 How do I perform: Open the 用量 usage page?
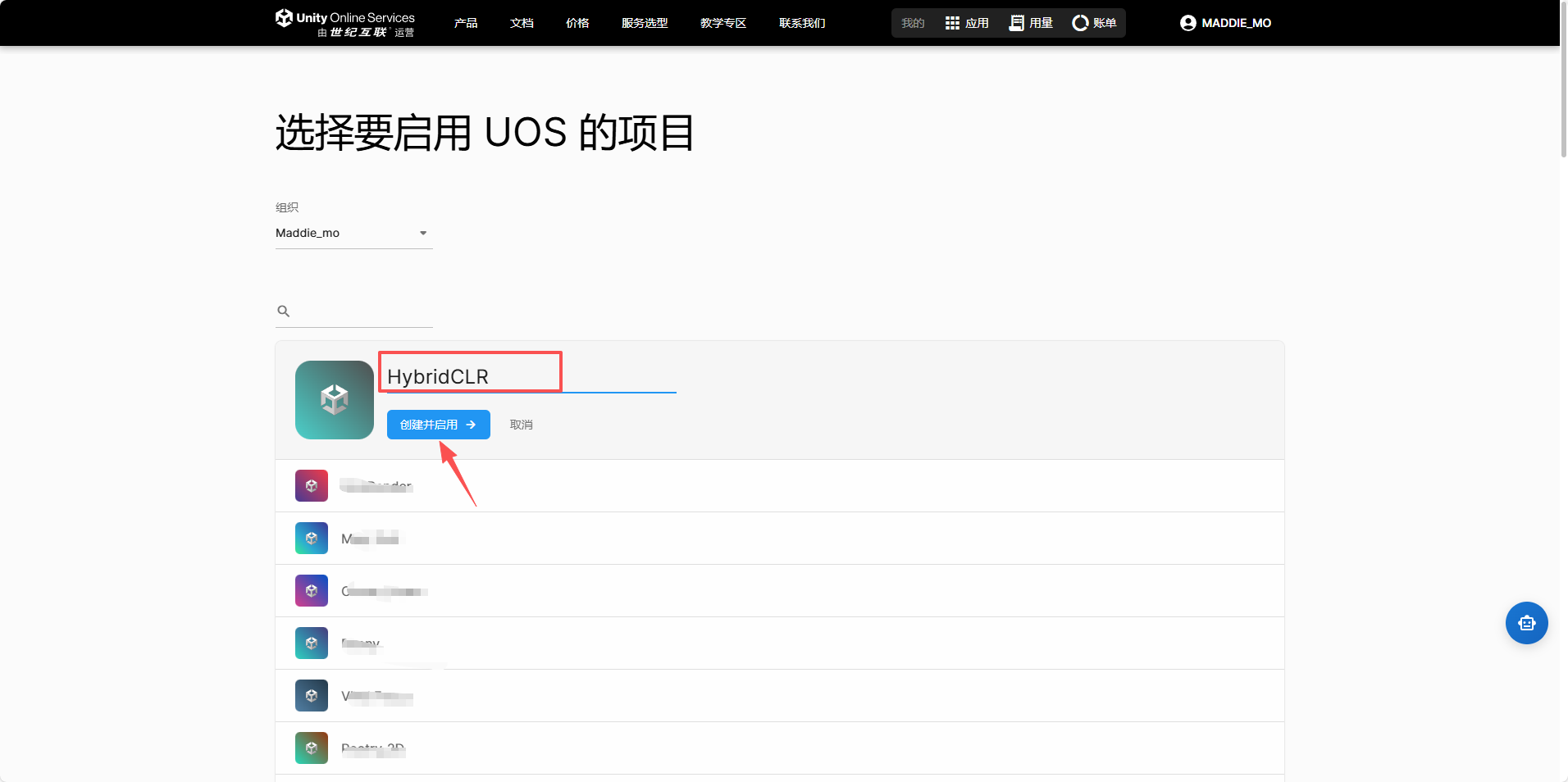[1031, 23]
